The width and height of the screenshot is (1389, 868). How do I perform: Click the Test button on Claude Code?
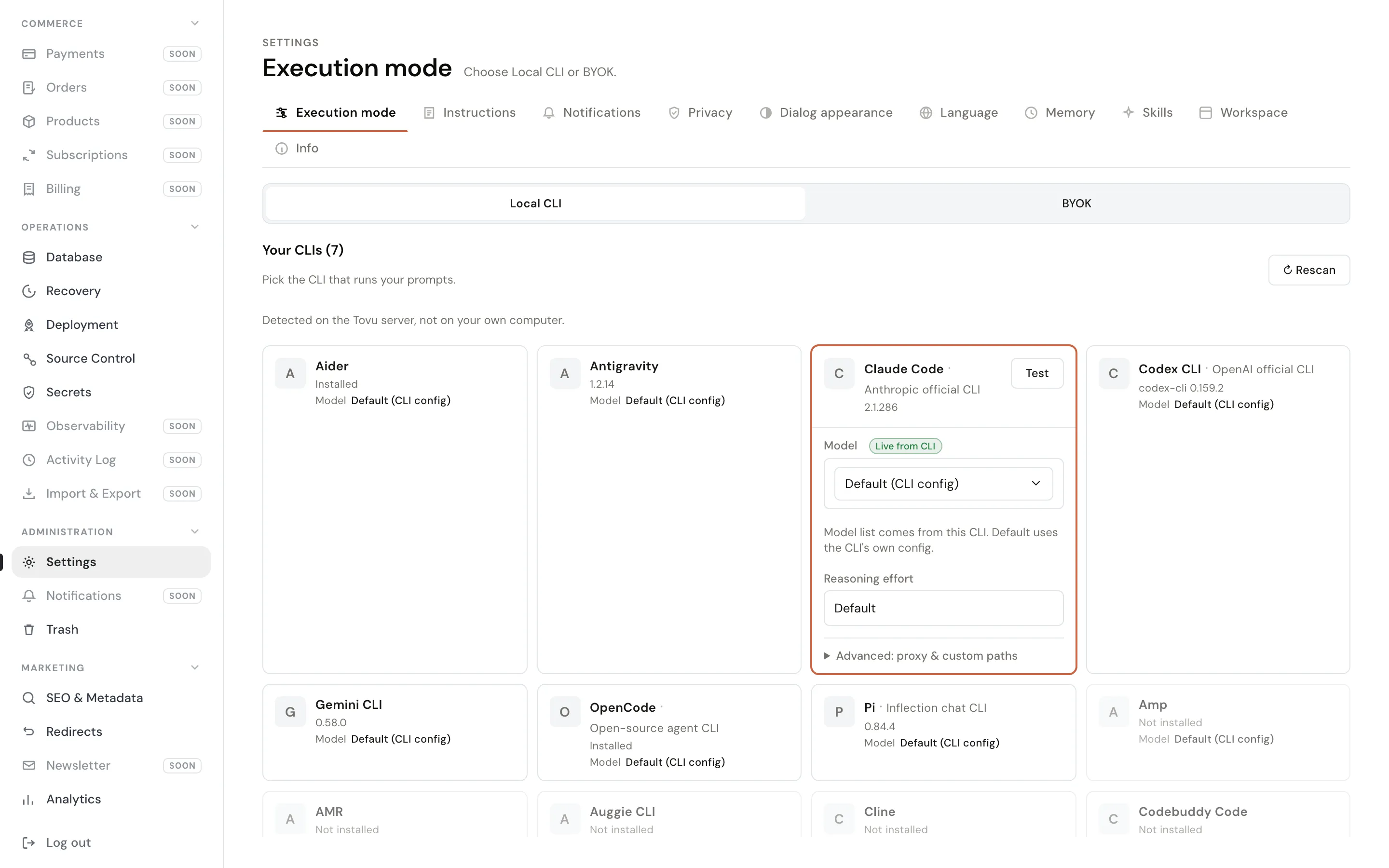(1036, 374)
